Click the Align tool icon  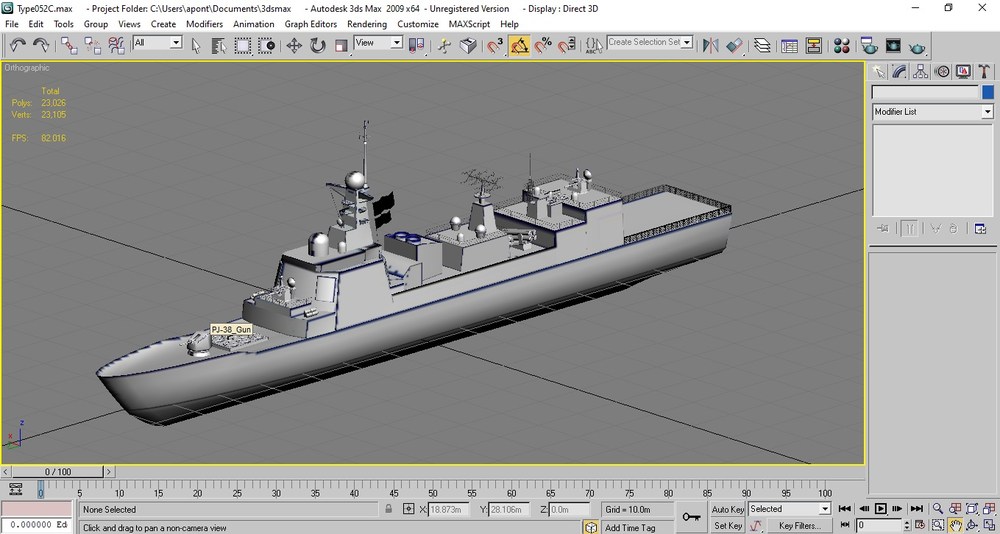tap(734, 45)
